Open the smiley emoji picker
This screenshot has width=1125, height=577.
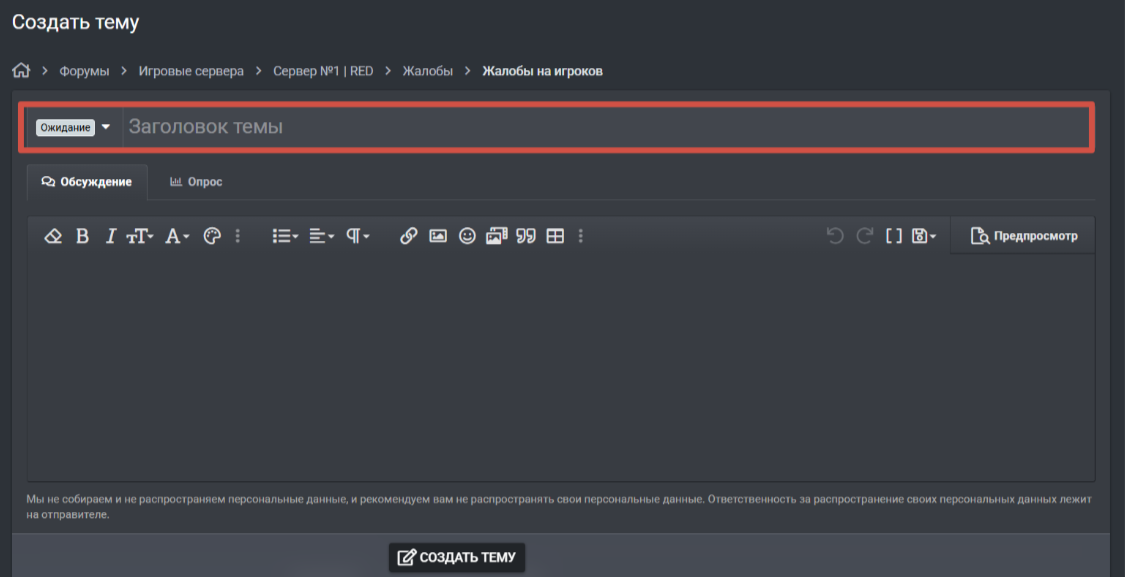coord(467,236)
